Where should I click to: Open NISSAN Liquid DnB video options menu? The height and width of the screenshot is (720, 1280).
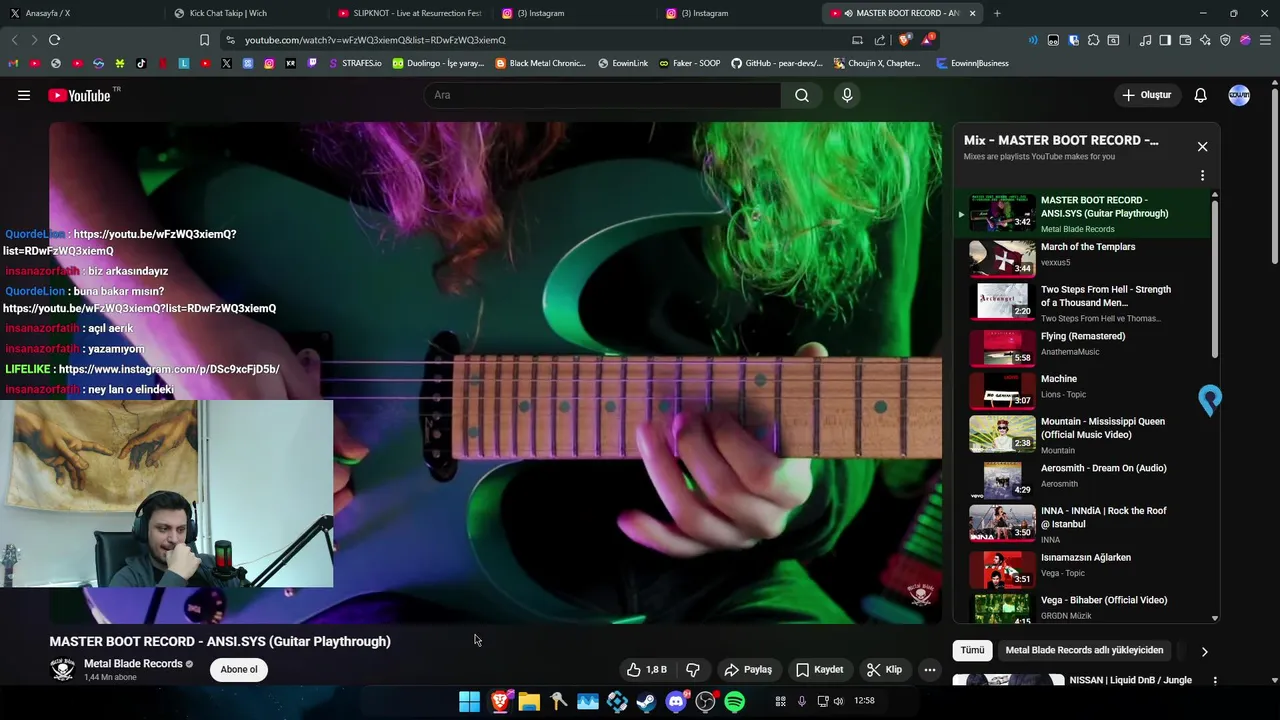coord(1215,681)
